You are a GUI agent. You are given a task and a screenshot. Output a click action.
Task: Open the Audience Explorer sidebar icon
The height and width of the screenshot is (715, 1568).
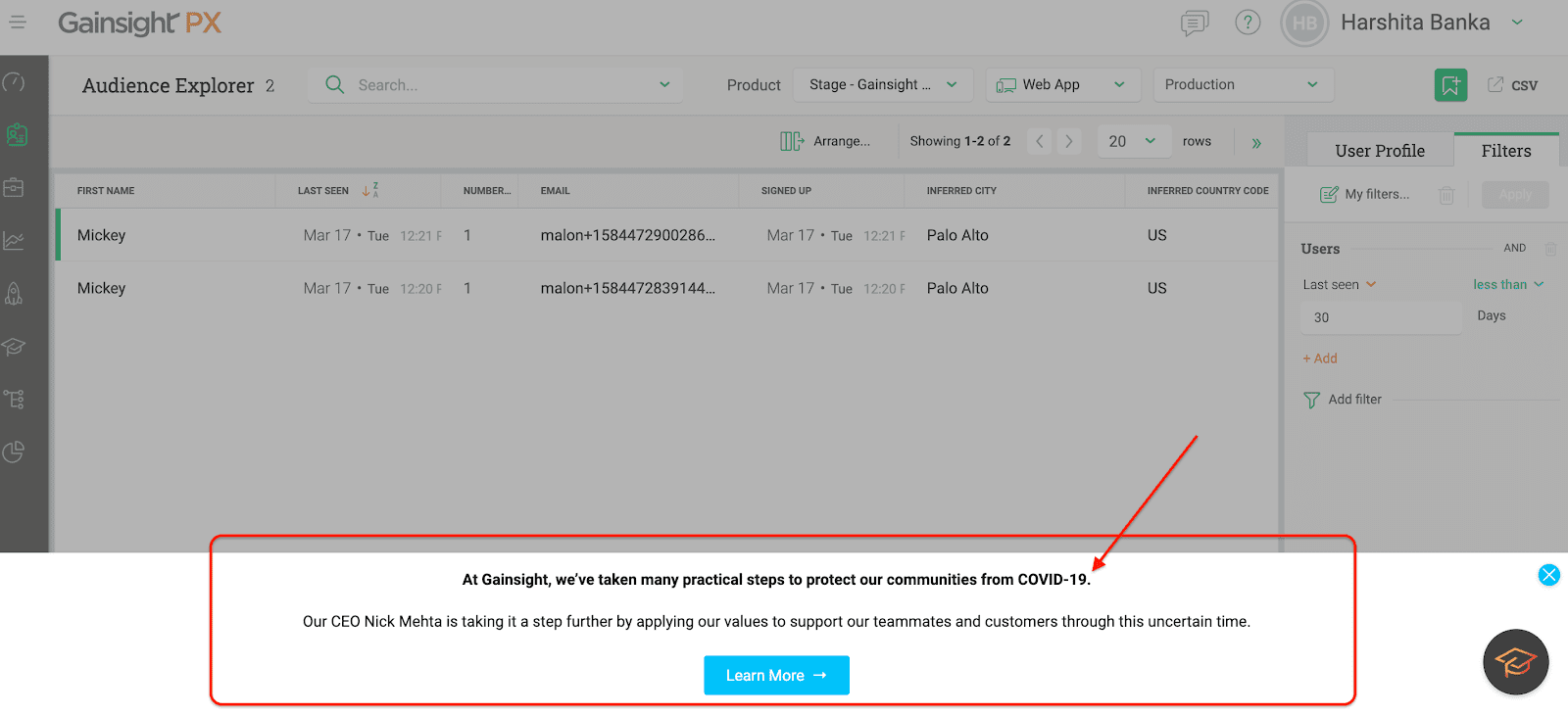coord(16,134)
